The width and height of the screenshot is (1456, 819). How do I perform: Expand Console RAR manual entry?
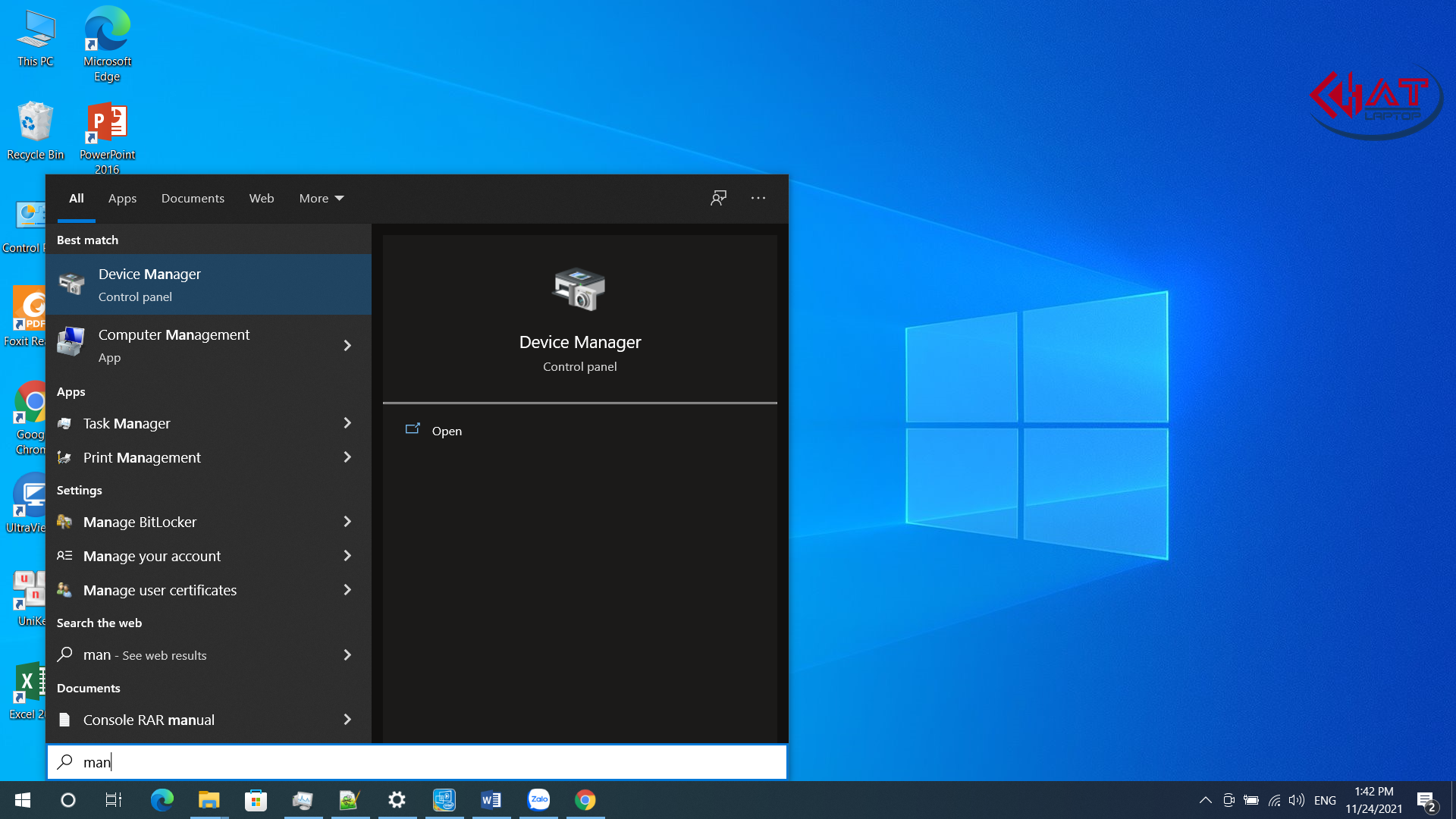346,720
